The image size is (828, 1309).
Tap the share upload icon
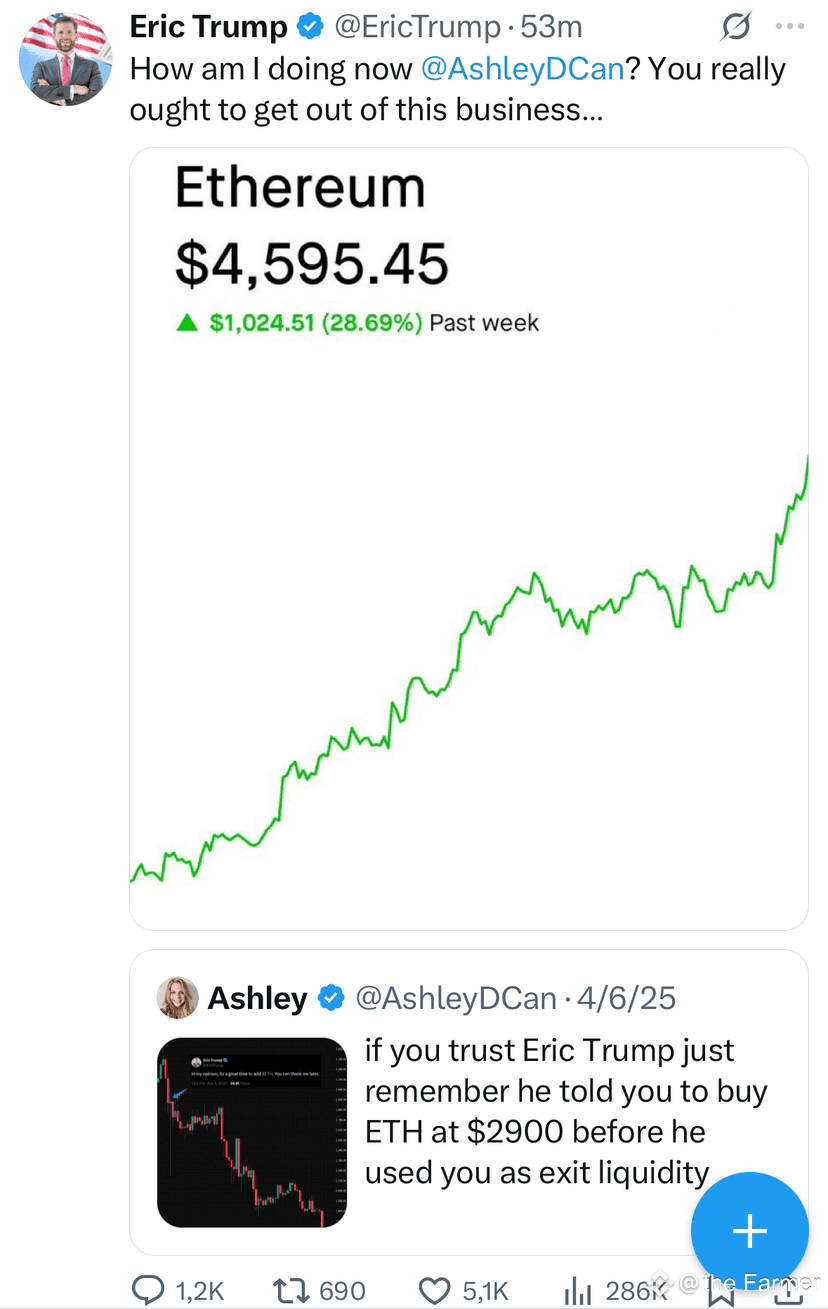point(790,1292)
